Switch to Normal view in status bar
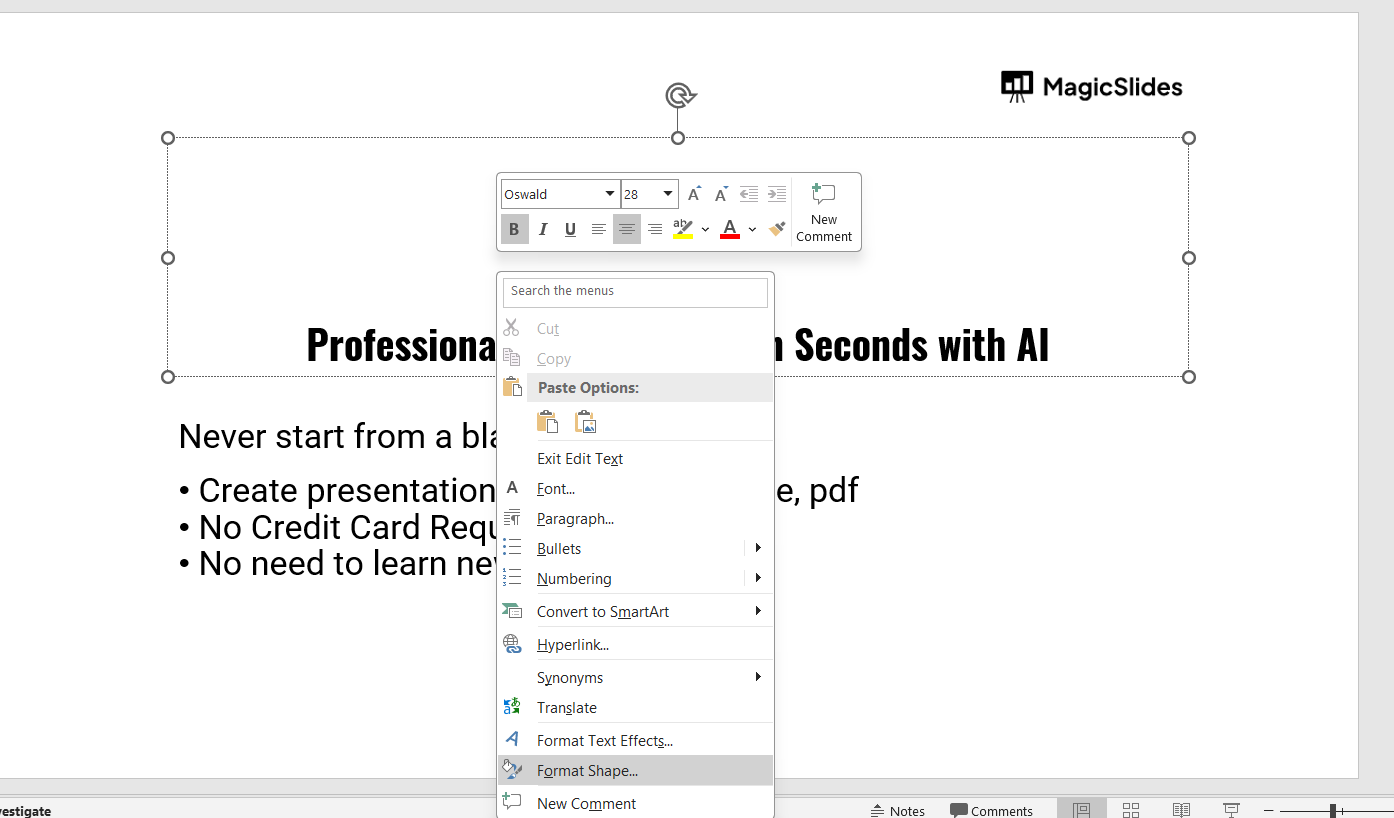1394x818 pixels. pyautogui.click(x=1081, y=809)
